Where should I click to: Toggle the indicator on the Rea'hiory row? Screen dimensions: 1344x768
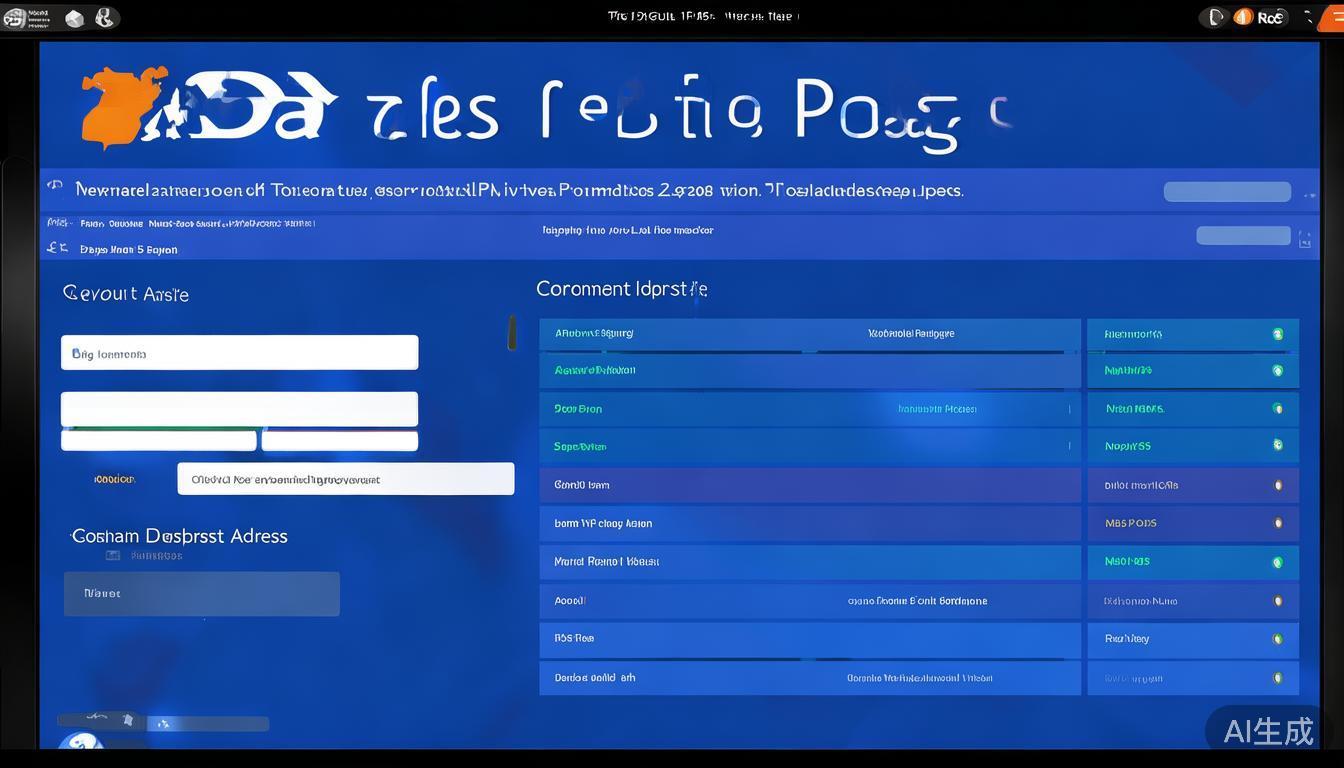pos(1277,639)
